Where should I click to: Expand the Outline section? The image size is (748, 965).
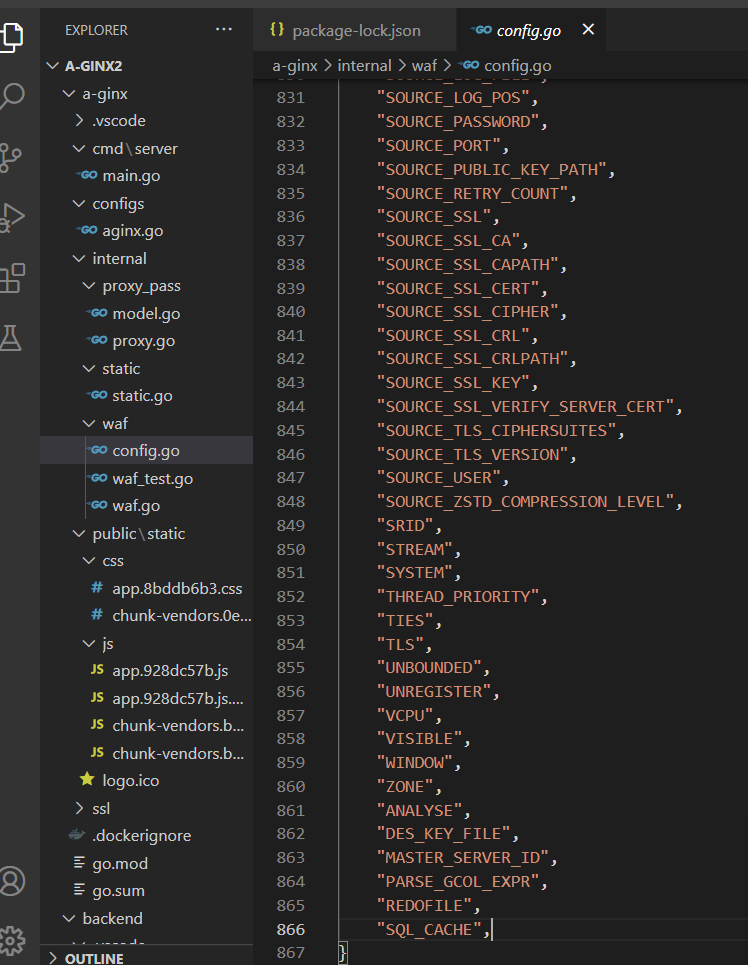click(x=94, y=958)
